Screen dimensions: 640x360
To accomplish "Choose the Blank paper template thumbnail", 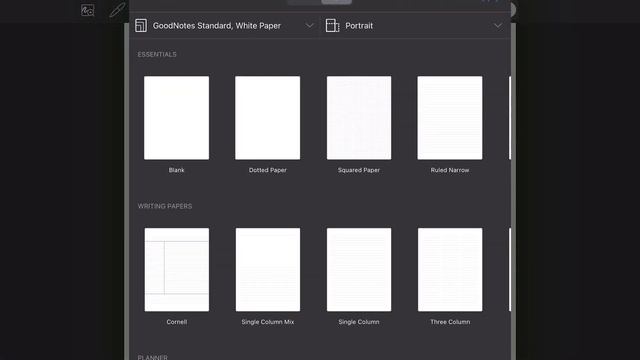I will tap(176, 118).
